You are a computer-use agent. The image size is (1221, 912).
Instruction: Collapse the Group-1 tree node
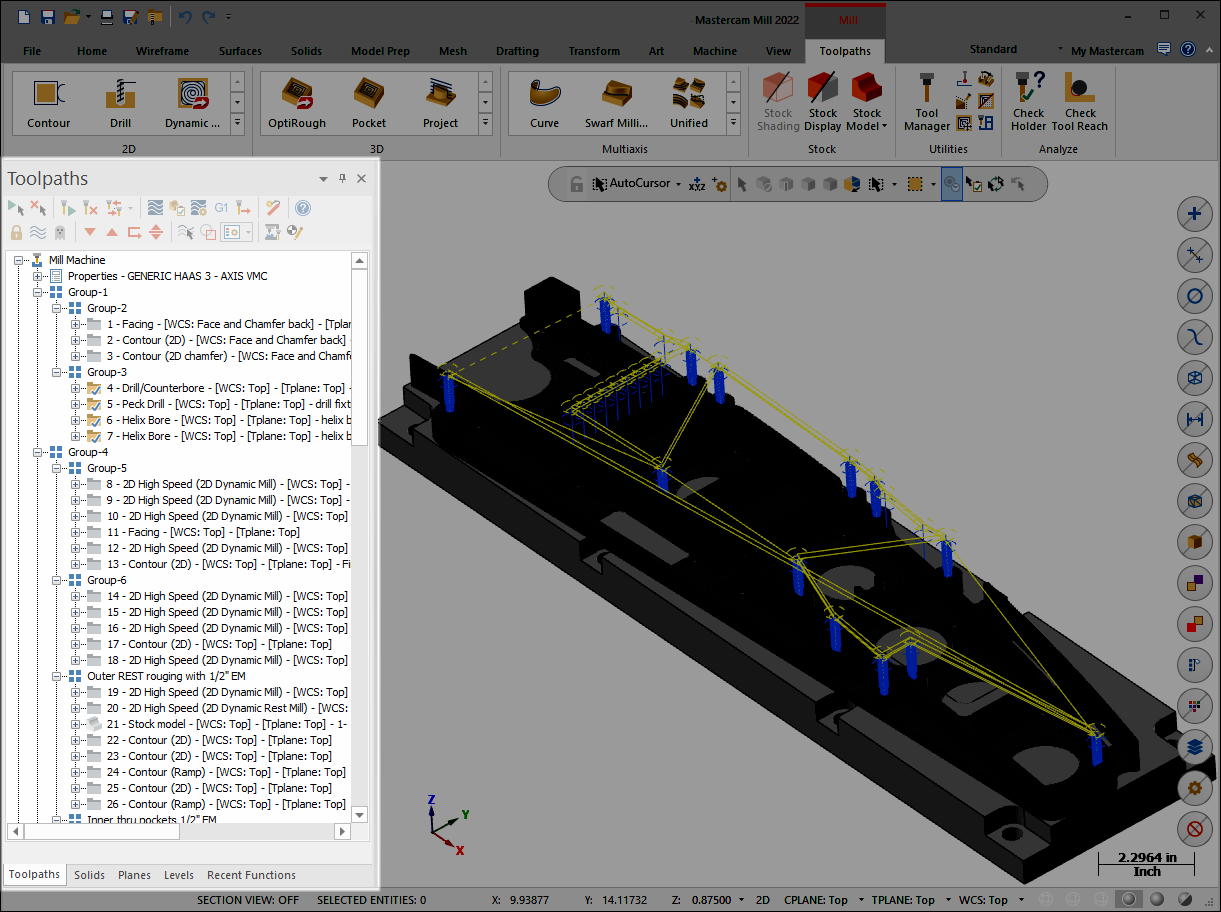coord(38,292)
